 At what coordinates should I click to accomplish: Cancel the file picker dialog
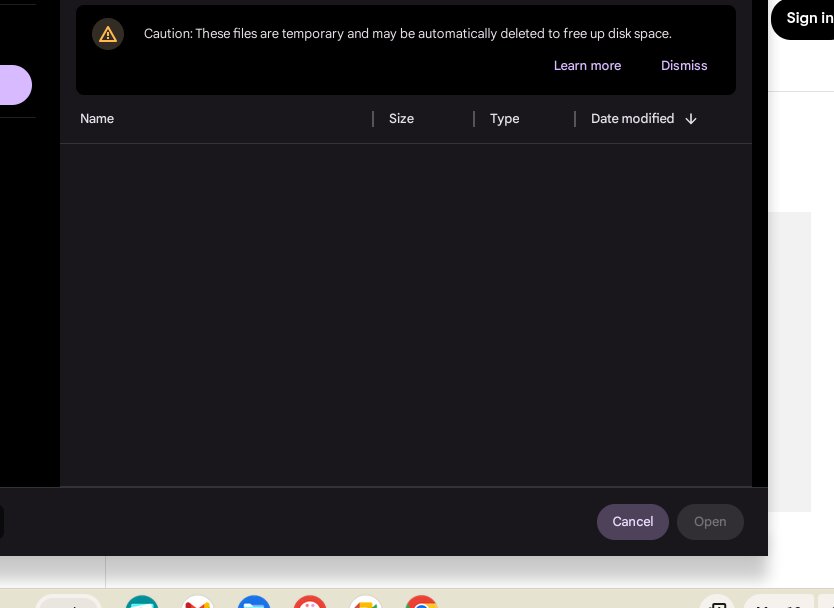click(632, 522)
